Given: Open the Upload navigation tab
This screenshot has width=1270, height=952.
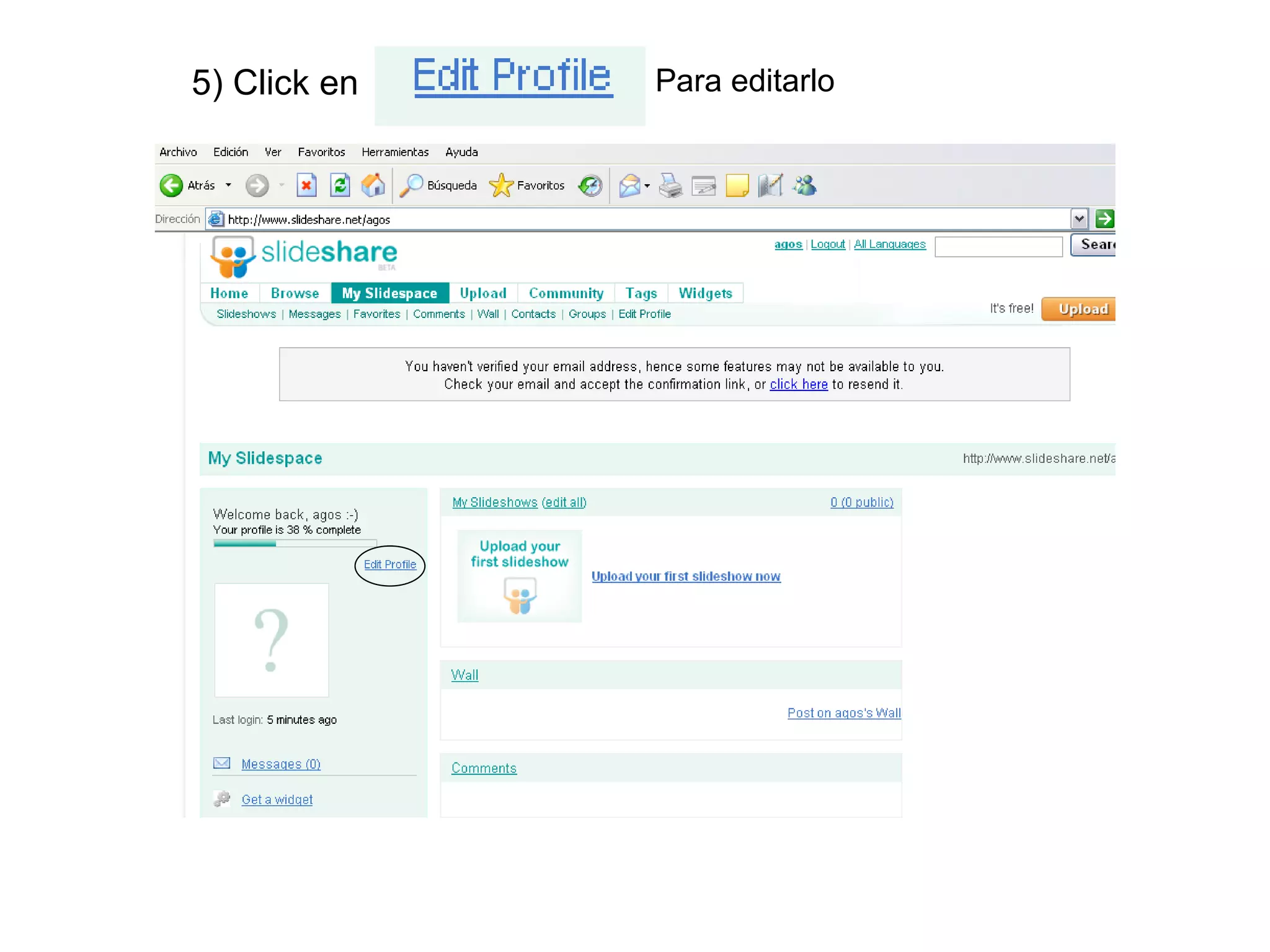Looking at the screenshot, I should click(x=483, y=293).
